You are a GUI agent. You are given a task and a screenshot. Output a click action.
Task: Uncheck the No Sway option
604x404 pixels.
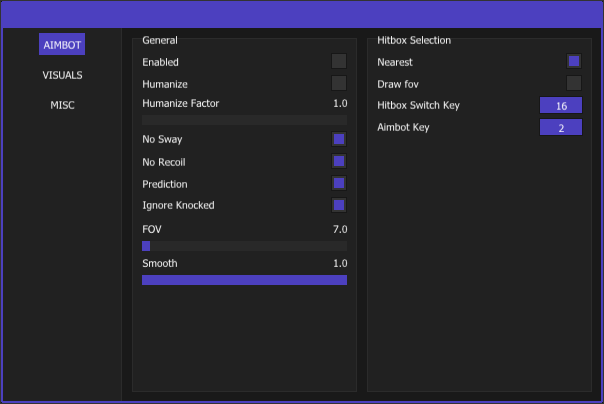[339, 139]
